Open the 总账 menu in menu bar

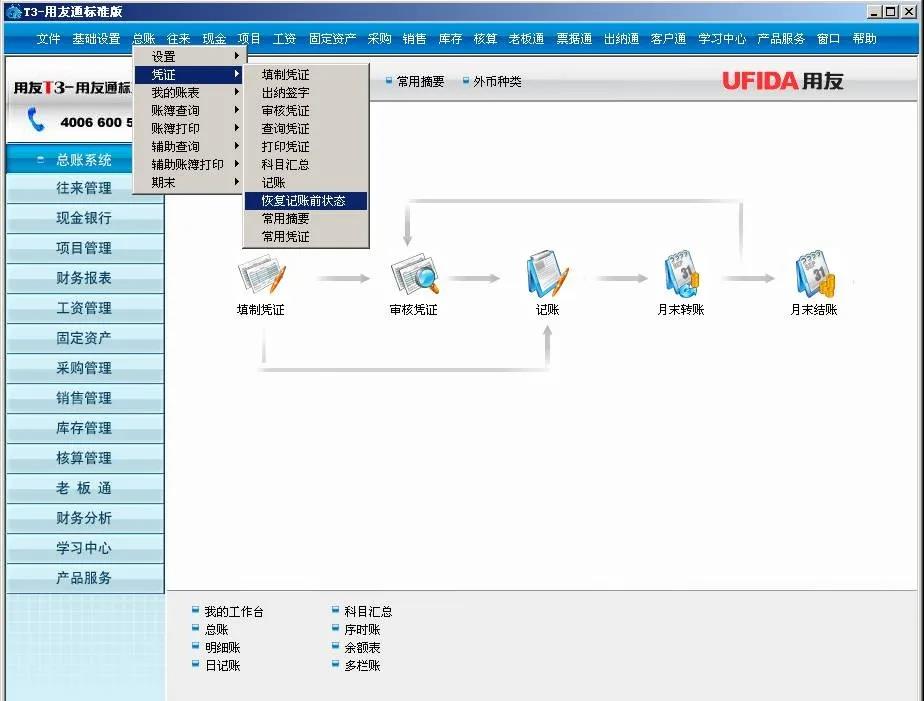click(x=144, y=39)
